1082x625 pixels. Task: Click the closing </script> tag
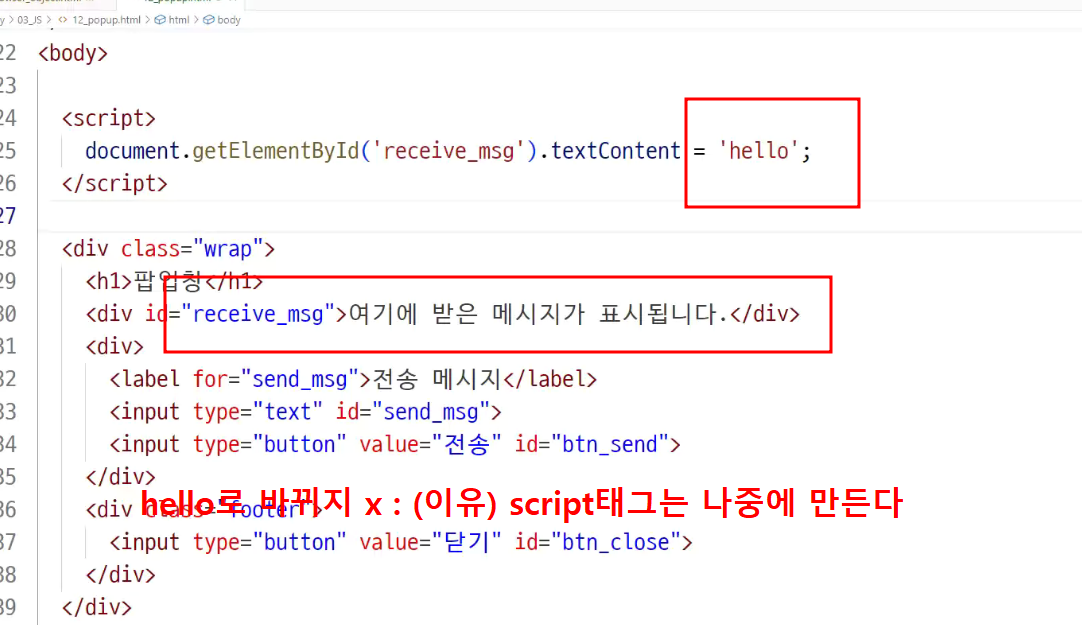(115, 183)
